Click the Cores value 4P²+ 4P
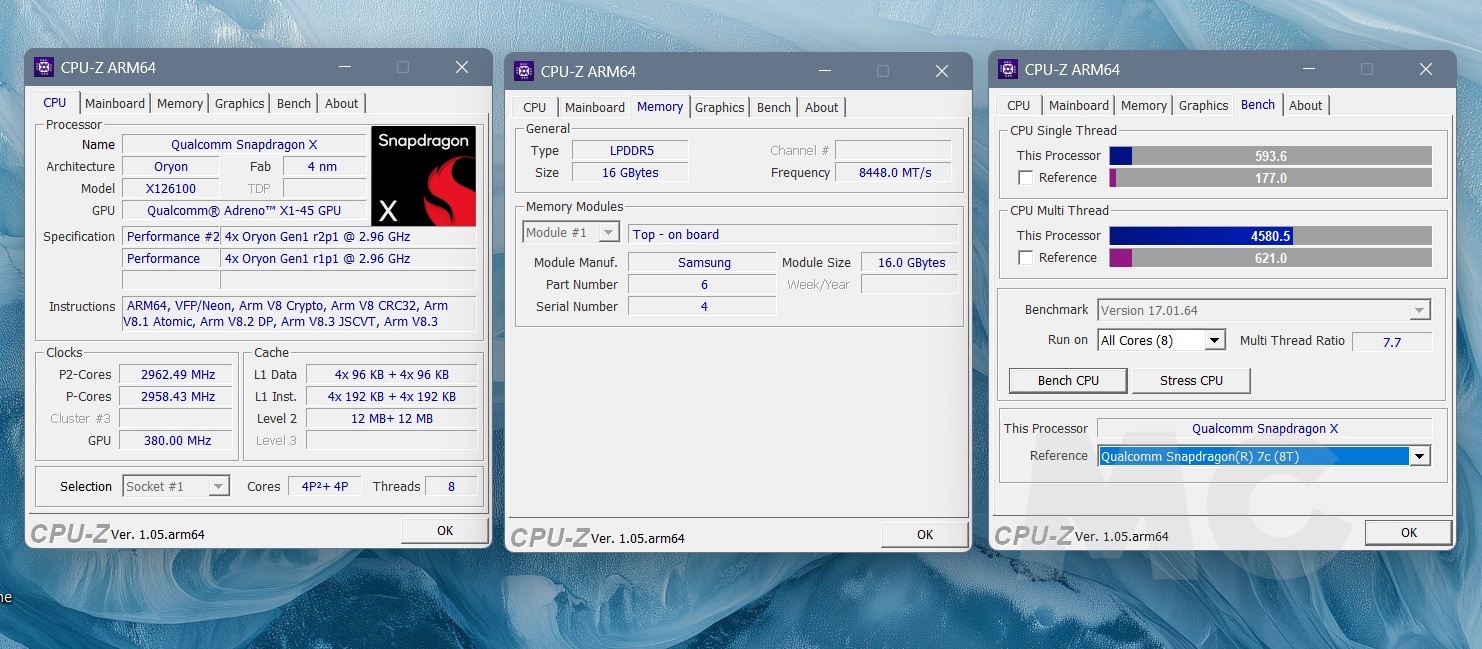 tap(325, 486)
